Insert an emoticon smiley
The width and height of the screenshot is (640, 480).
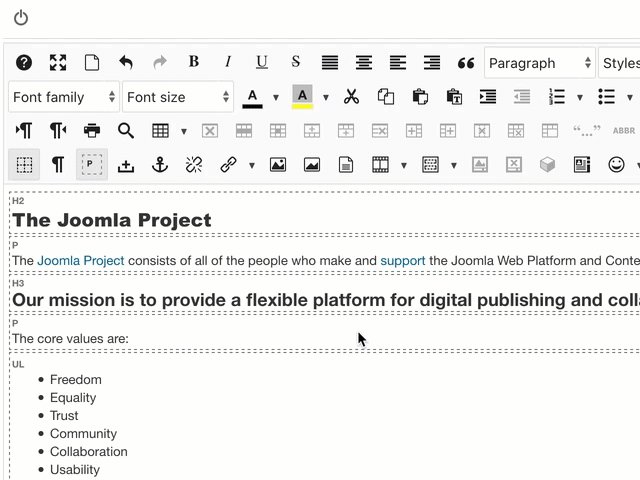coord(616,165)
